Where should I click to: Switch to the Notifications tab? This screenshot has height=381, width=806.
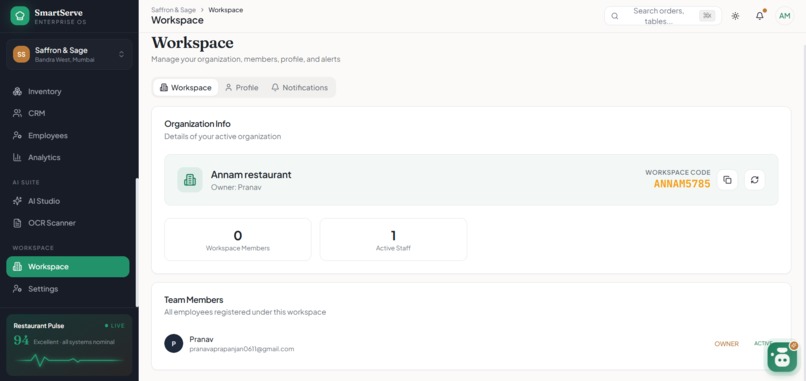[x=300, y=87]
